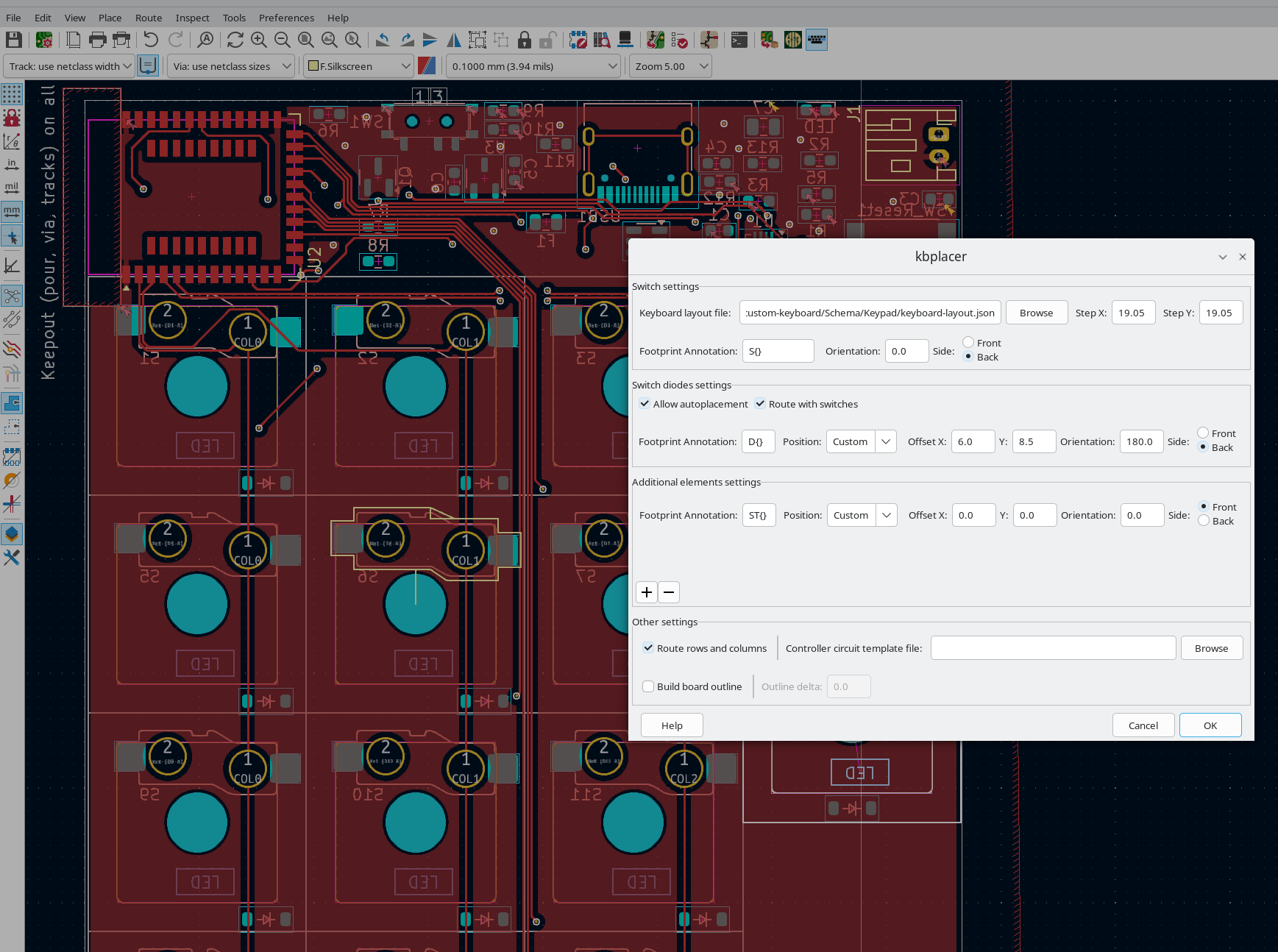Viewport: 1278px width, 952px height.
Task: Click OK in kbplacer dialog
Action: tap(1210, 725)
